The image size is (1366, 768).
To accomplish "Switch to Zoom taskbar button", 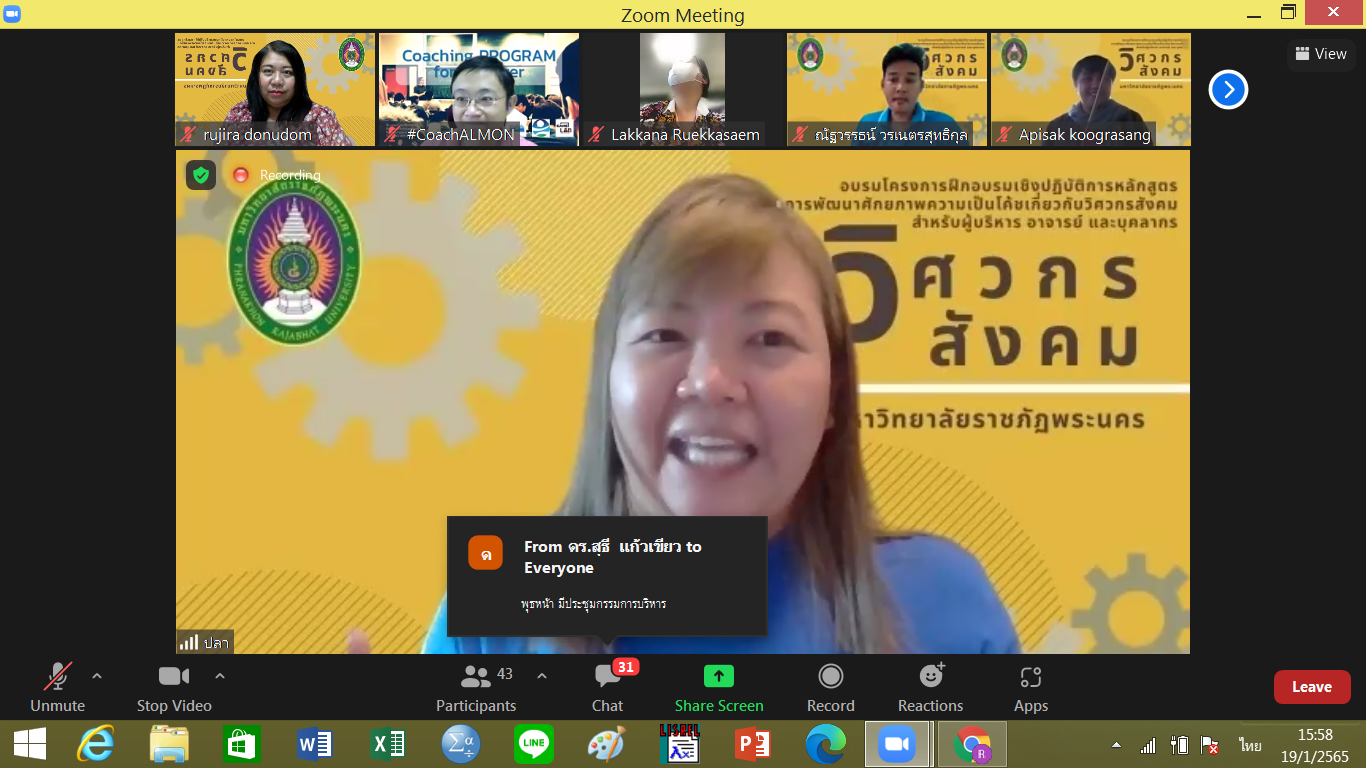I will [x=897, y=745].
